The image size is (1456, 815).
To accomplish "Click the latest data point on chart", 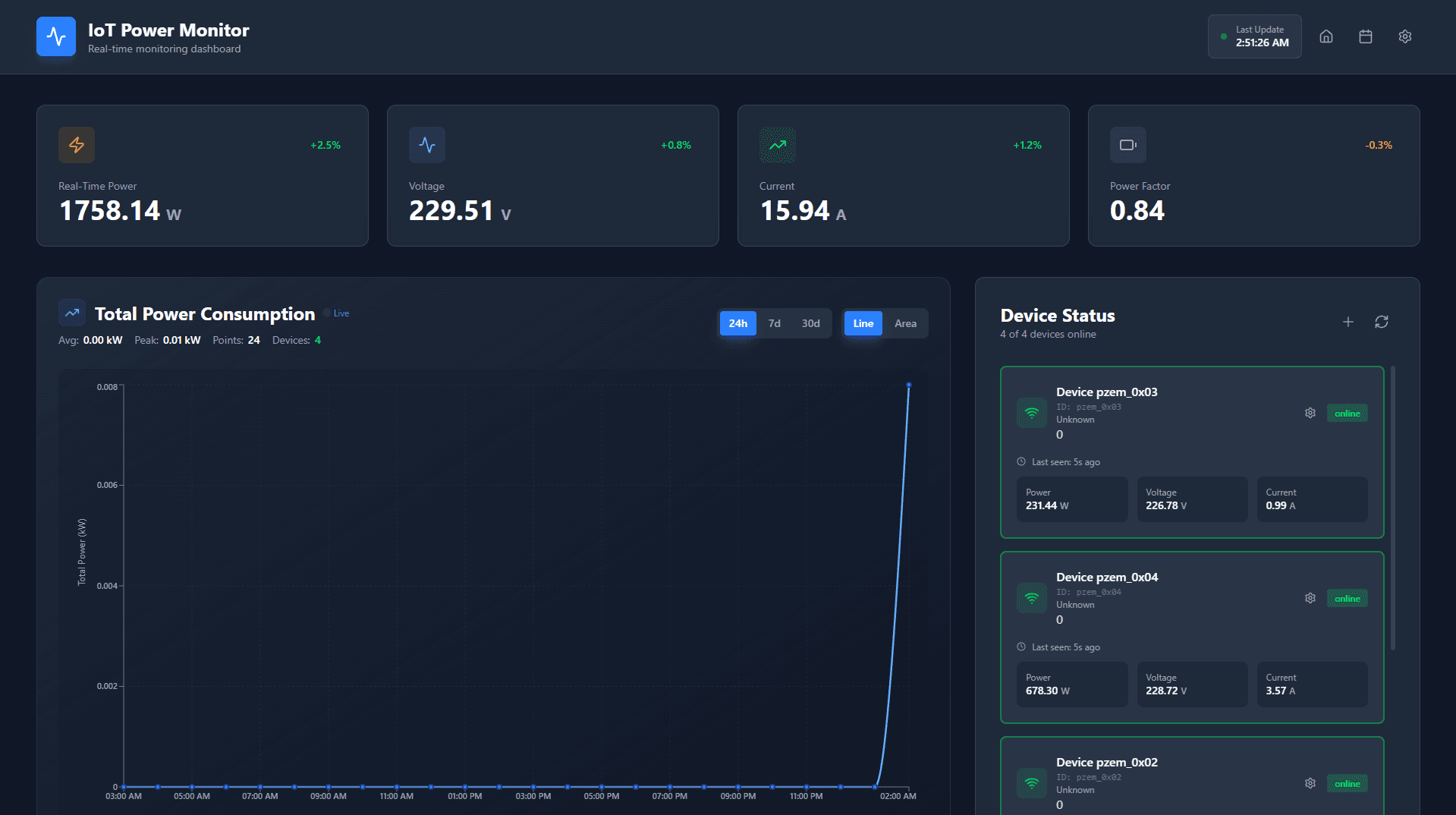I will [909, 385].
